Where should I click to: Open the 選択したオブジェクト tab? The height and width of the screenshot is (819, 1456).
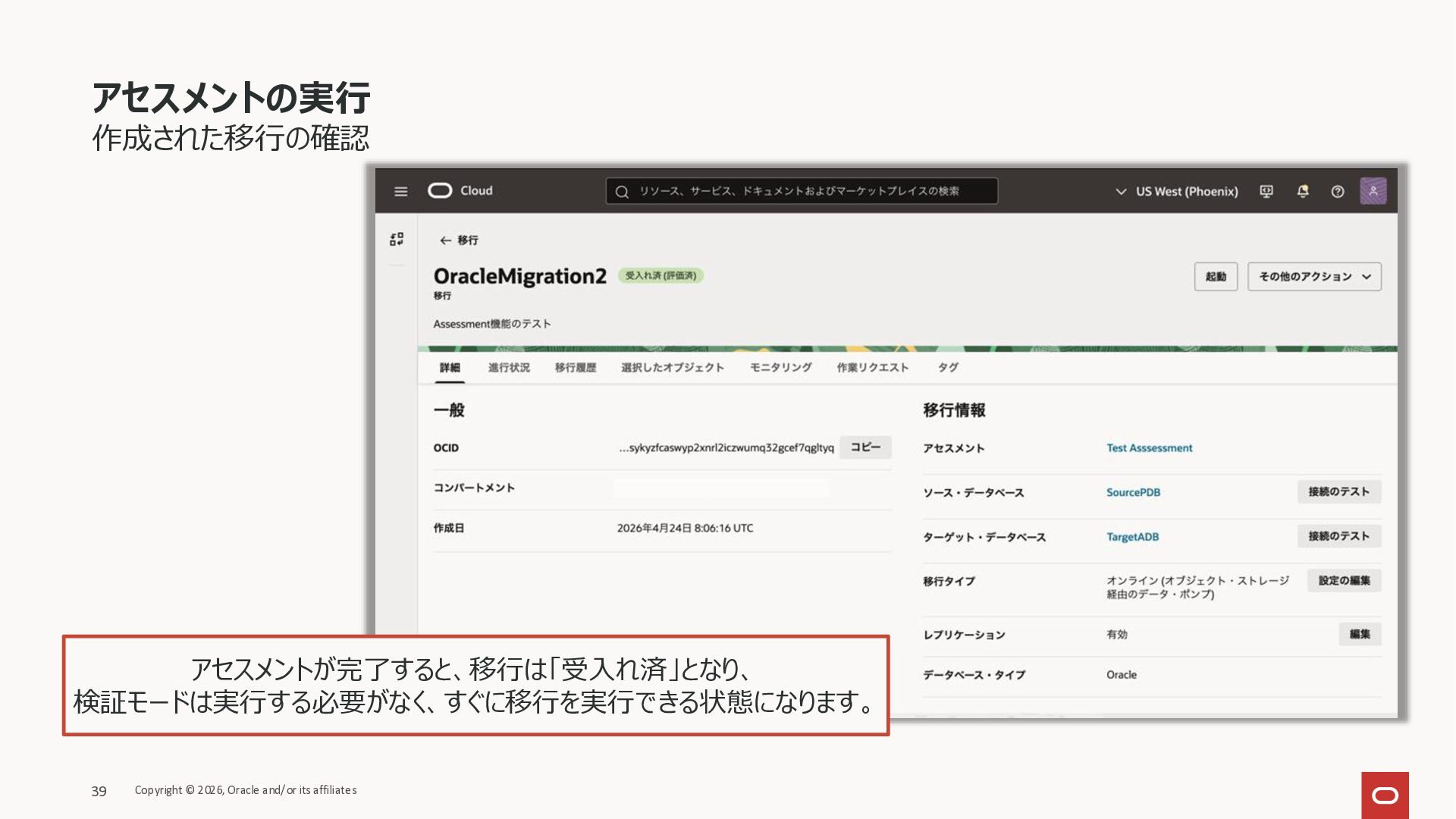point(673,367)
